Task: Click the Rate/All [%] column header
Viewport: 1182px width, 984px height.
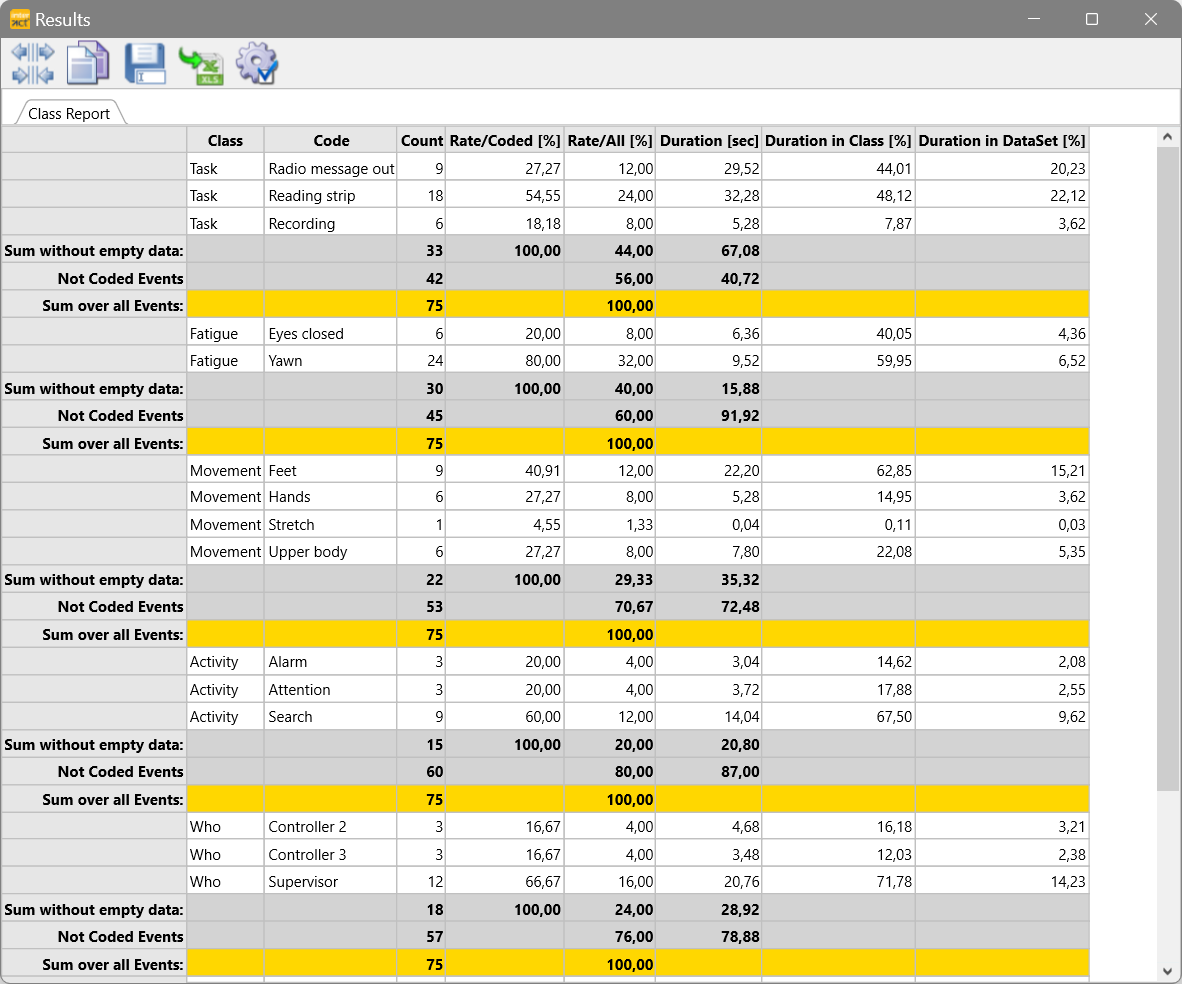Action: [x=610, y=140]
